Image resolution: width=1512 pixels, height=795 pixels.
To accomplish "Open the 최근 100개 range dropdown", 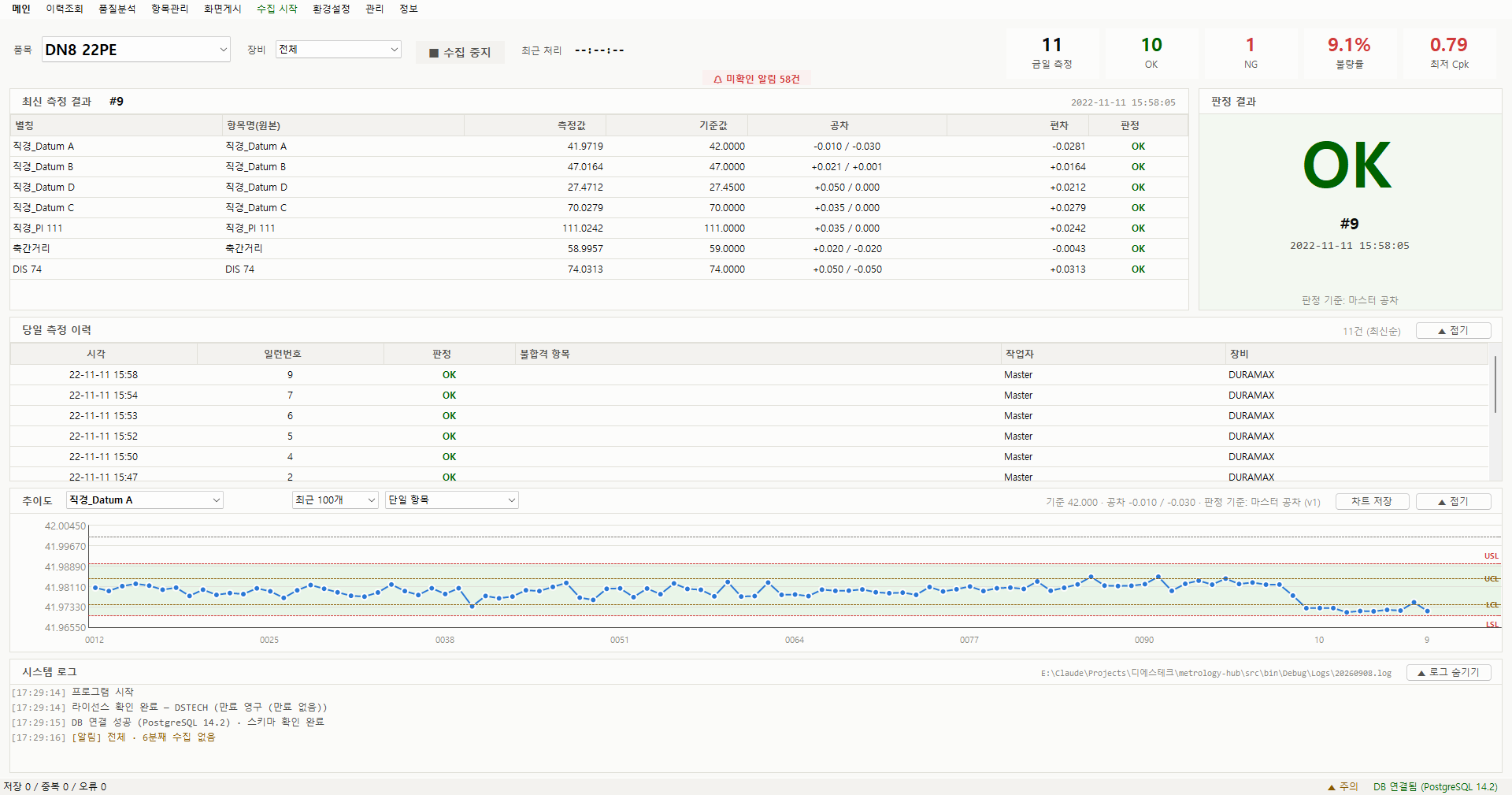I will pyautogui.click(x=335, y=500).
